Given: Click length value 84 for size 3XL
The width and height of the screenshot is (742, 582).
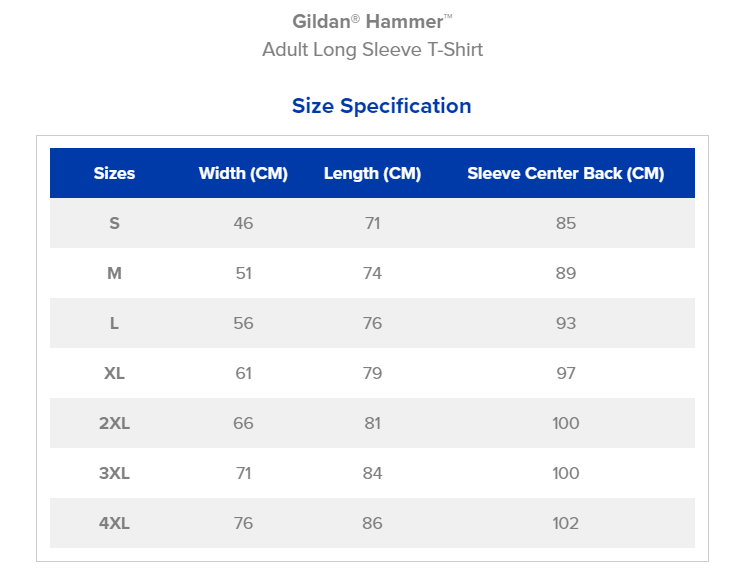Looking at the screenshot, I should [372, 474].
